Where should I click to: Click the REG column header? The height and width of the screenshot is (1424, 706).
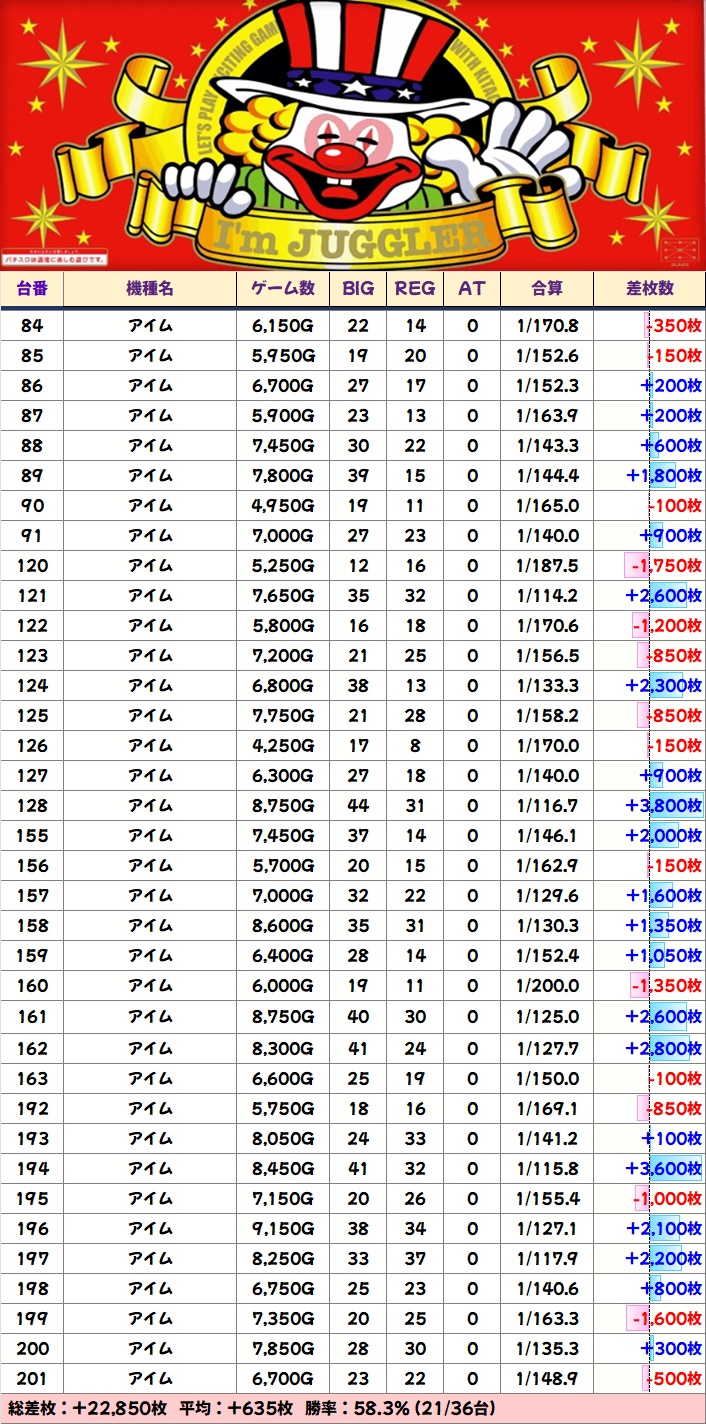tap(415, 288)
